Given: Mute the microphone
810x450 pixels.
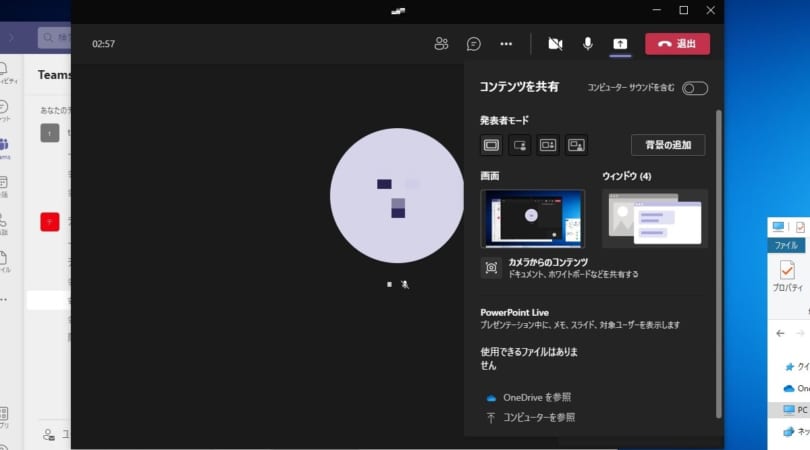Looking at the screenshot, I should tap(588, 44).
